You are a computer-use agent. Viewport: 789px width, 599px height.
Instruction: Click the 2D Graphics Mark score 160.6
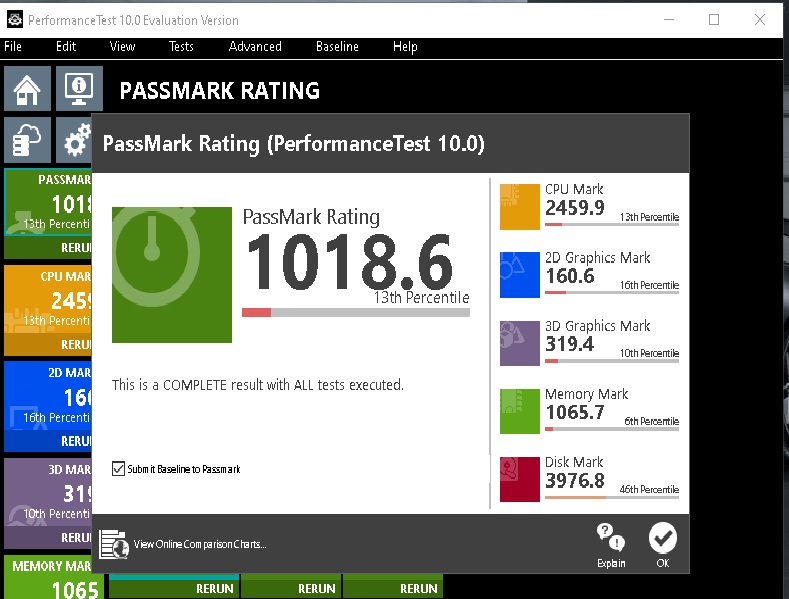pyautogui.click(x=570, y=276)
